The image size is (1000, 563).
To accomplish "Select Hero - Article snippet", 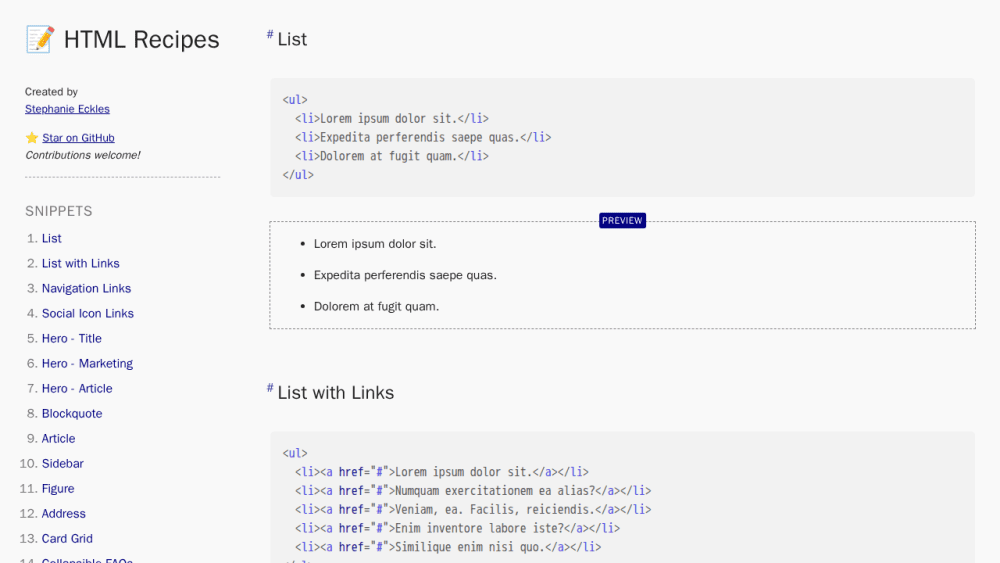I will point(77,388).
